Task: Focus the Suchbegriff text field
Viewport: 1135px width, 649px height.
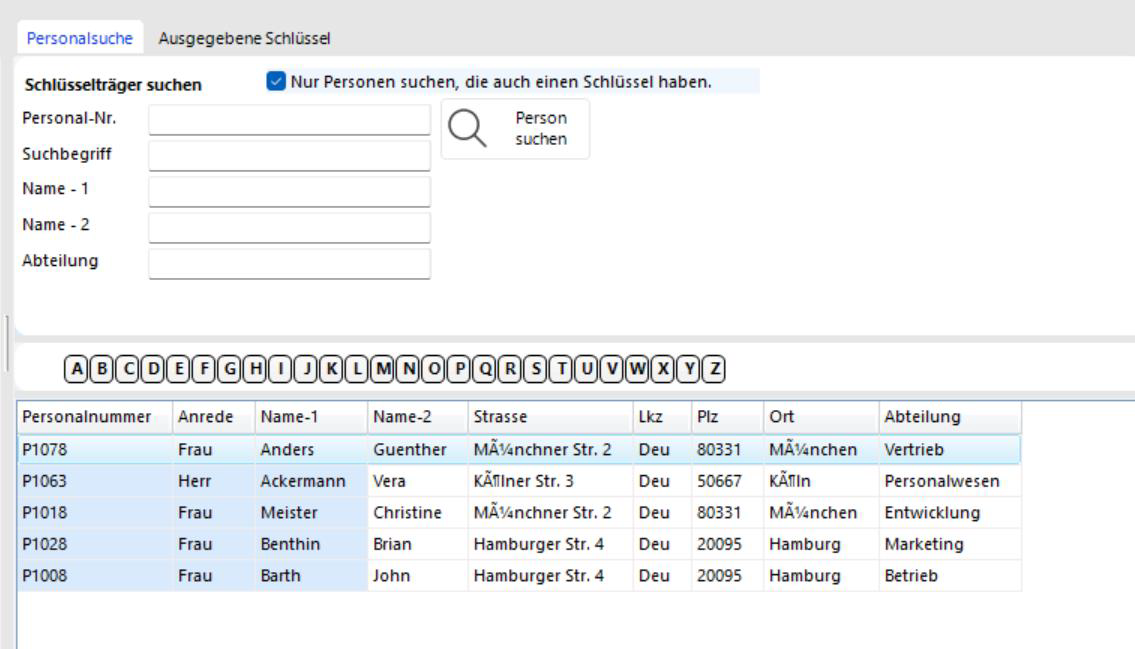Action: pos(289,156)
